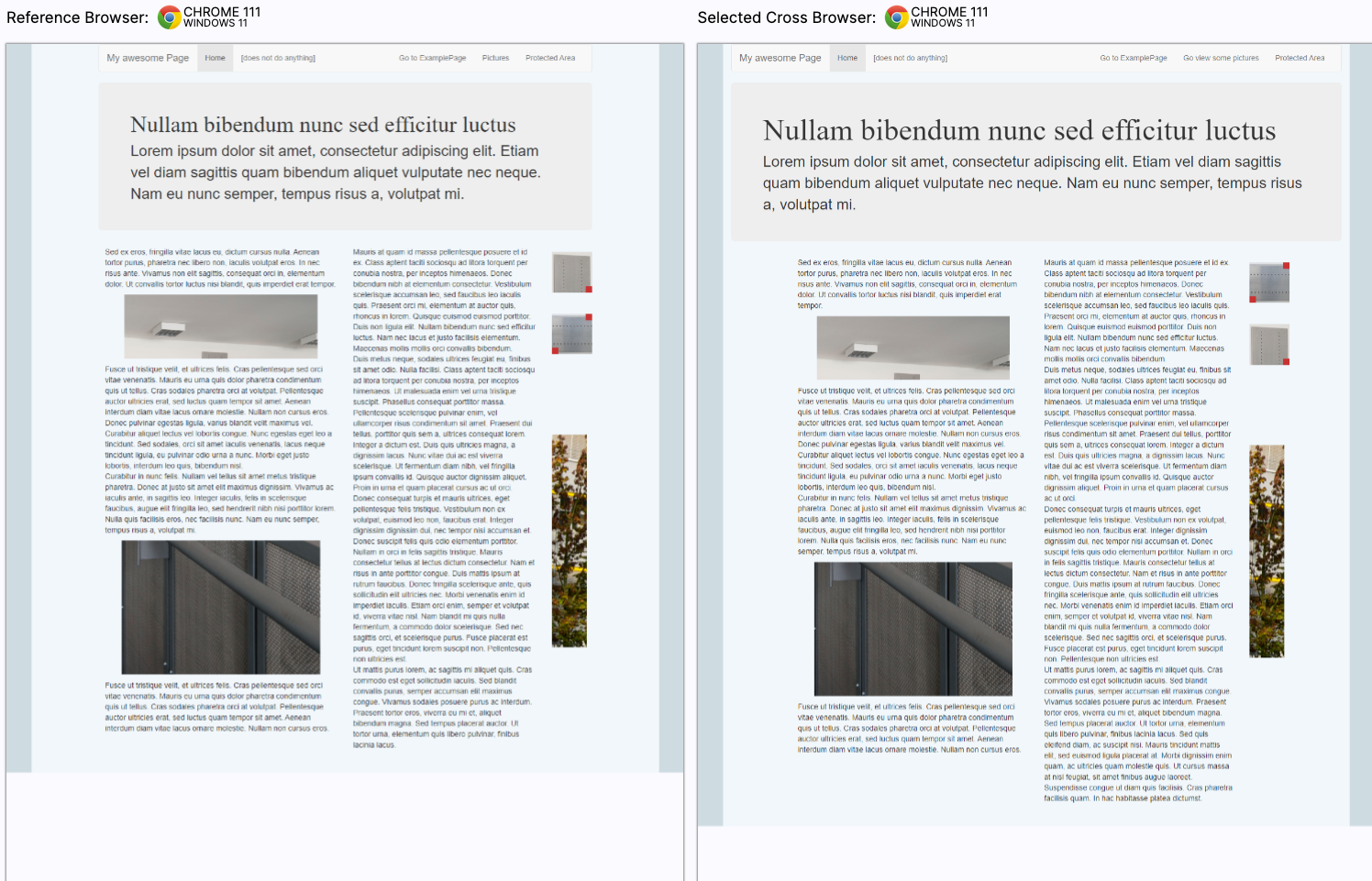Click top small grey thumbnail in reference page
This screenshot has height=881, width=1372.
click(571, 273)
